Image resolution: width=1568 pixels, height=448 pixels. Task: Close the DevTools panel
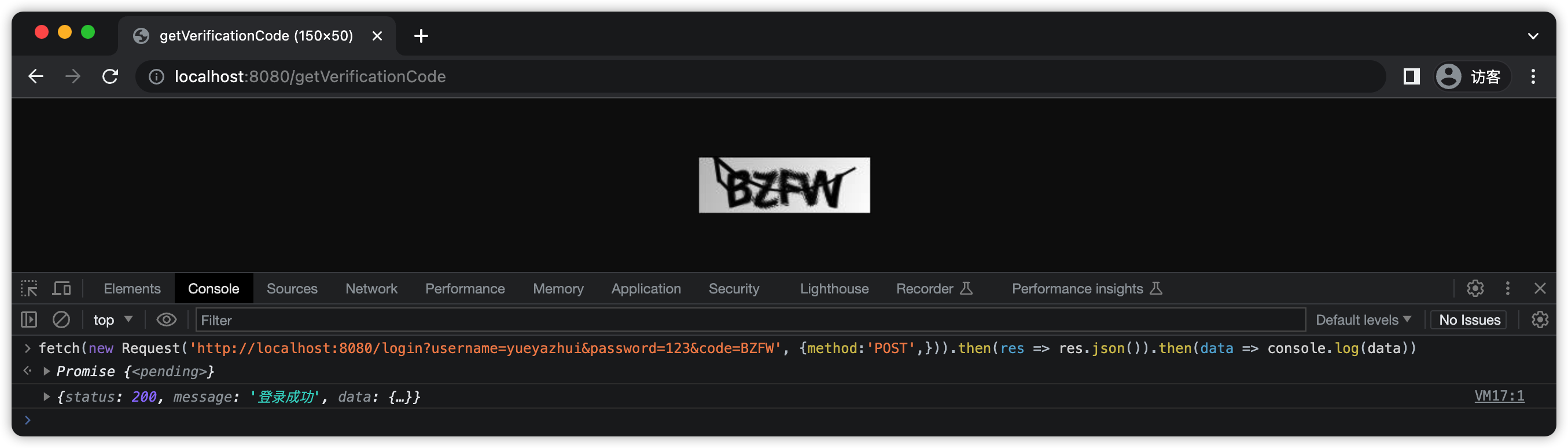coord(1540,288)
